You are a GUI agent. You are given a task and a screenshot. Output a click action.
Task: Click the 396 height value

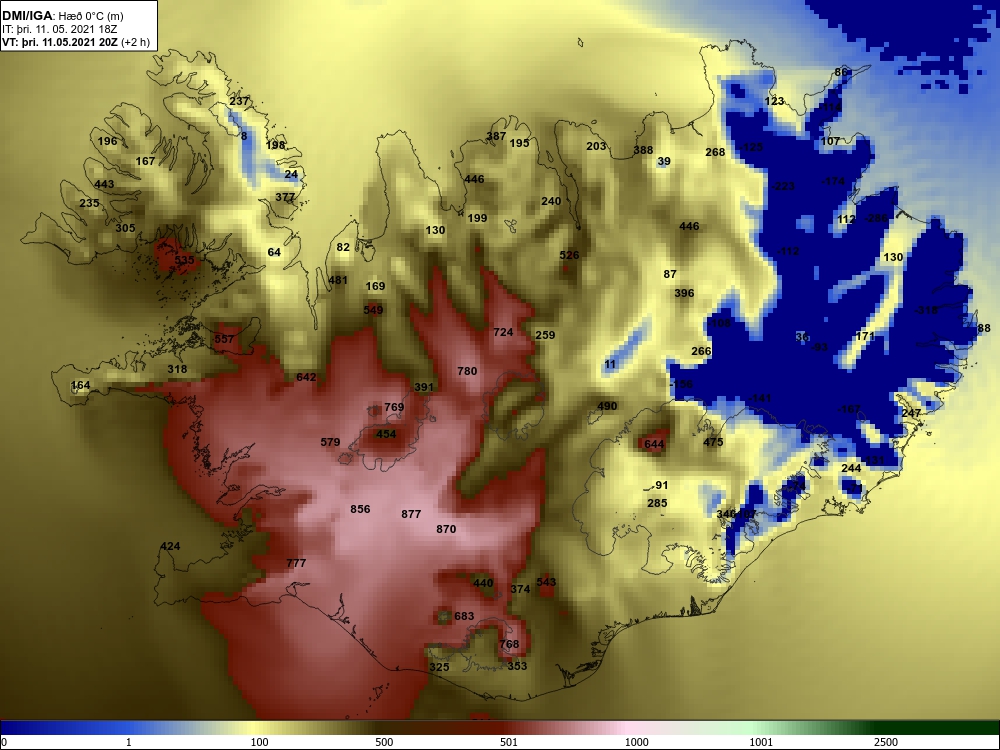click(x=684, y=294)
